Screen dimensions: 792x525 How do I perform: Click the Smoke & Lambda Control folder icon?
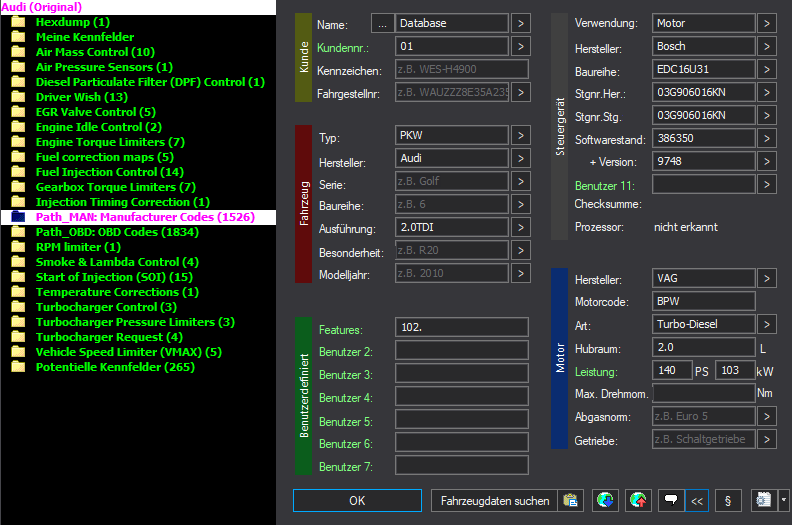tap(19, 262)
